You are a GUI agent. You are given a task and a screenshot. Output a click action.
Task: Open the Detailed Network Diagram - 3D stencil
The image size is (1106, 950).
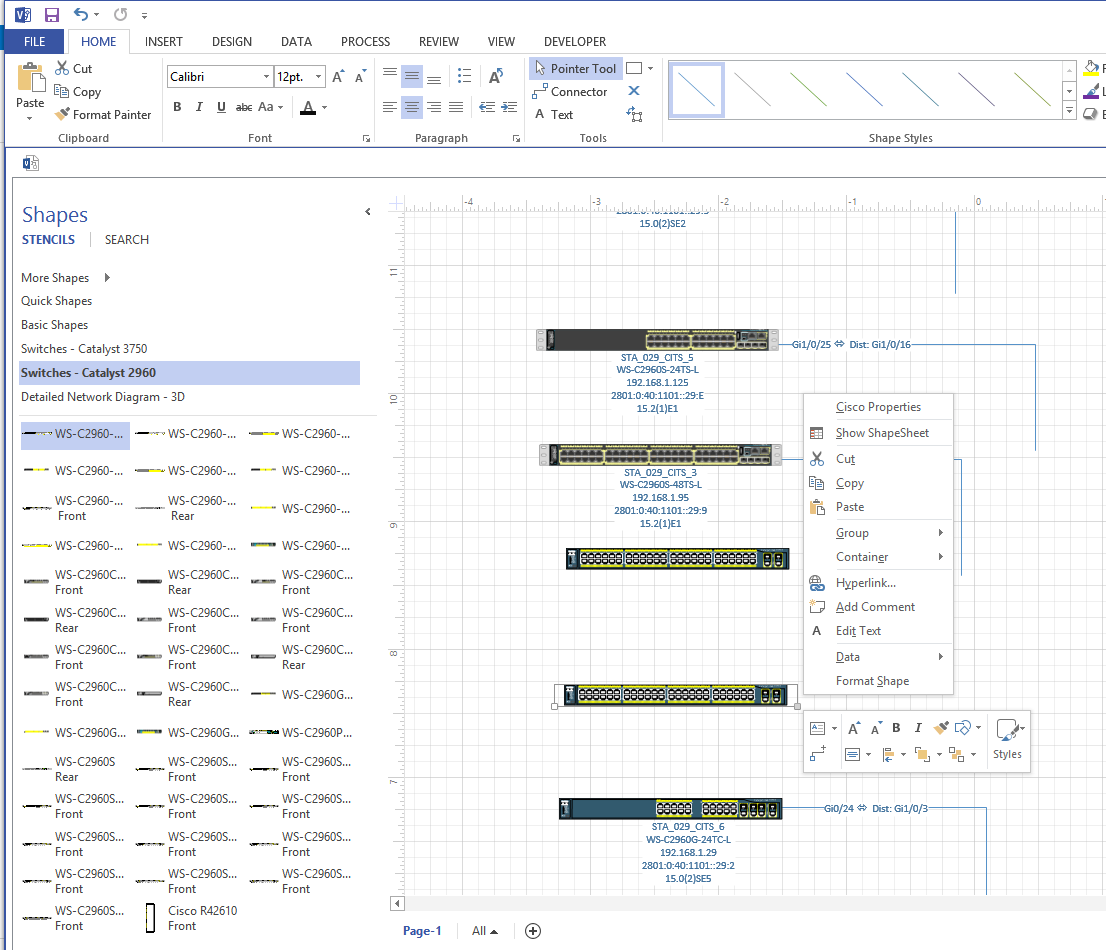(103, 396)
